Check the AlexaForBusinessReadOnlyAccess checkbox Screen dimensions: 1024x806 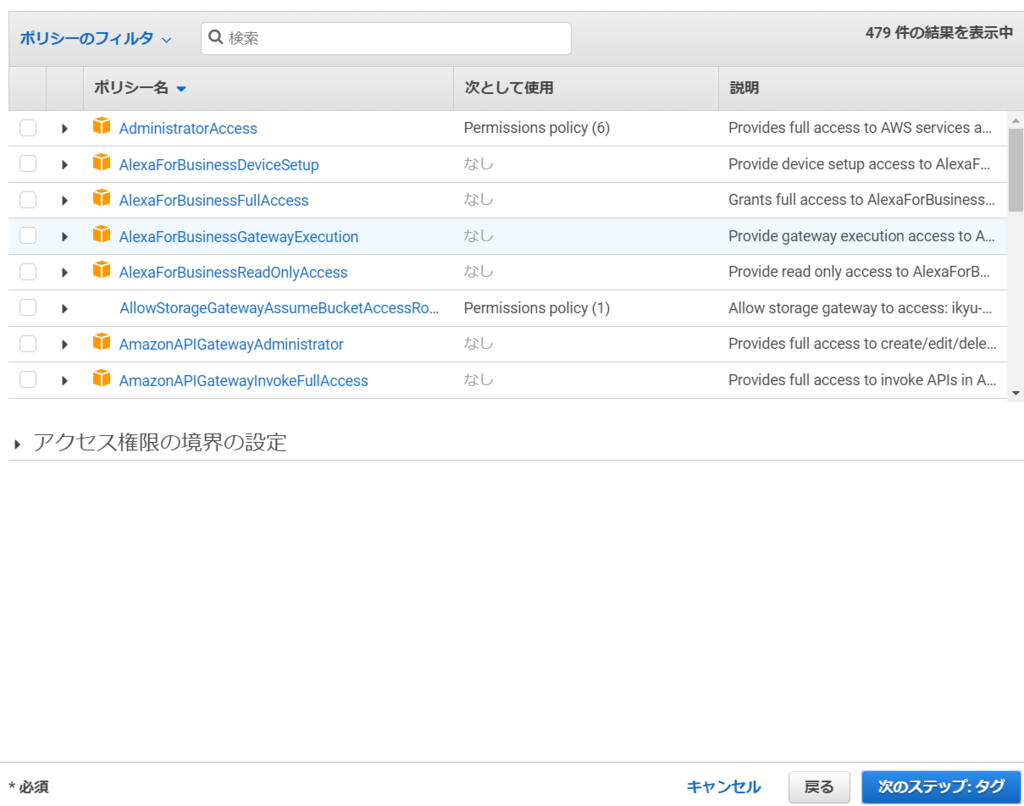click(28, 271)
